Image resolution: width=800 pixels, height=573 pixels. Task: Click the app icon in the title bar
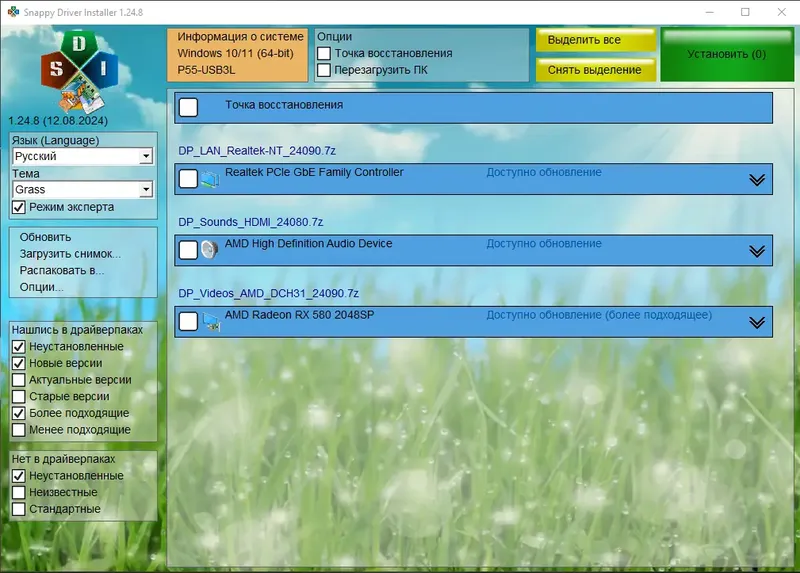point(13,12)
